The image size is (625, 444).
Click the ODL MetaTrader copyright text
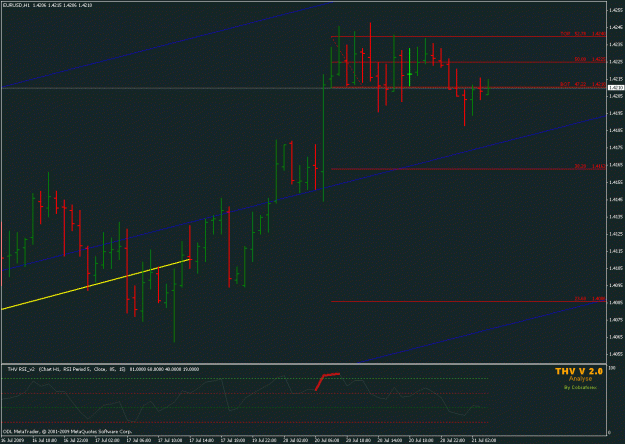(67, 432)
